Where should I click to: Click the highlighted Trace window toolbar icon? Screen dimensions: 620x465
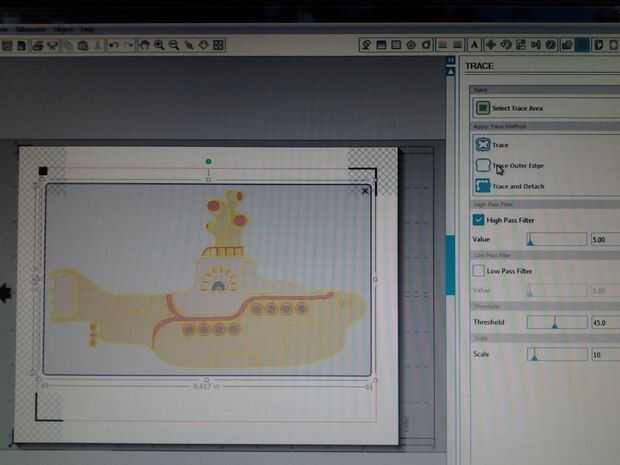coord(582,45)
